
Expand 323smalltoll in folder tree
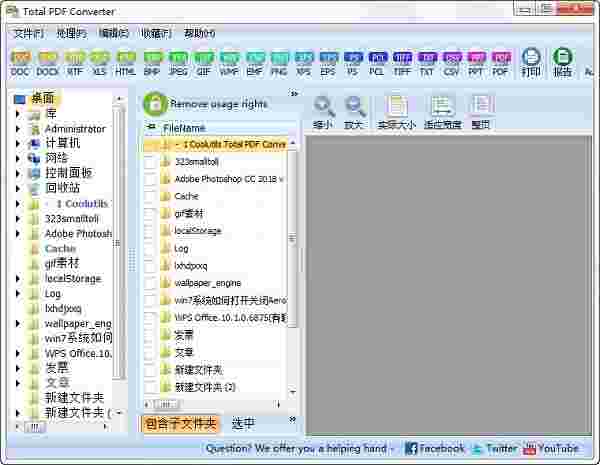18,219
